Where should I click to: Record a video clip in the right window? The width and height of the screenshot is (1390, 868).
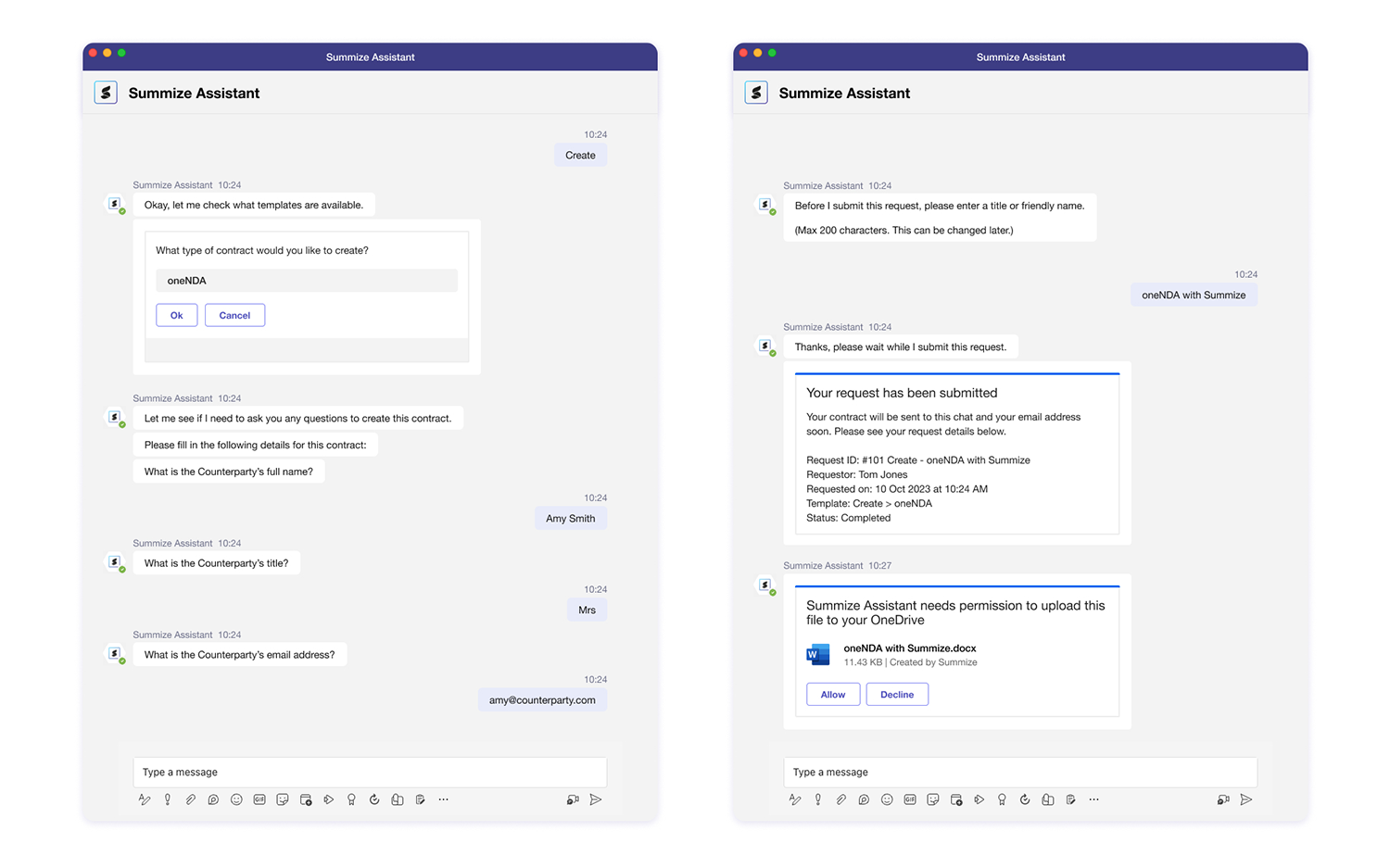point(1223,799)
